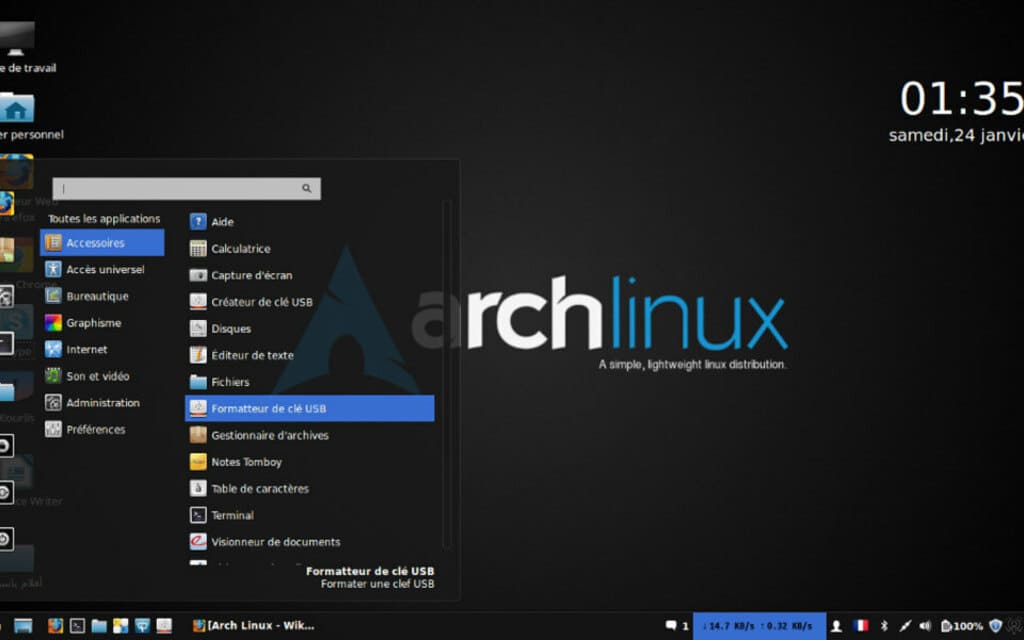Click the French flag keyboard layout indicator

pos(861,626)
